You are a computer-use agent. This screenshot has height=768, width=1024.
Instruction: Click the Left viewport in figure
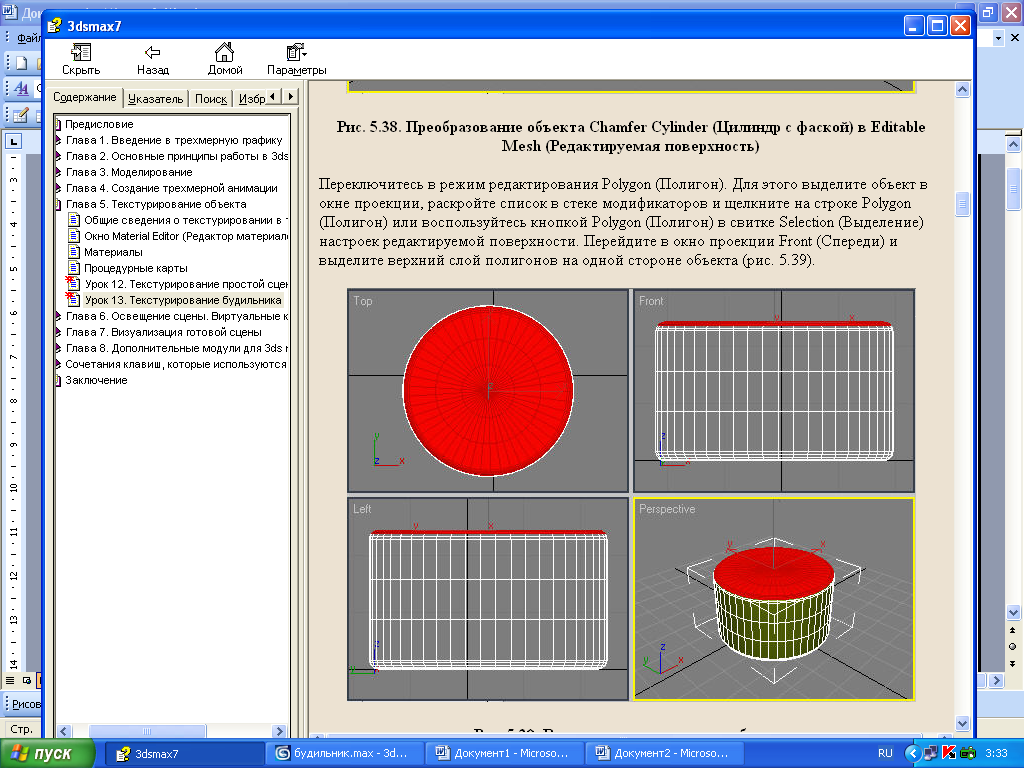point(488,599)
